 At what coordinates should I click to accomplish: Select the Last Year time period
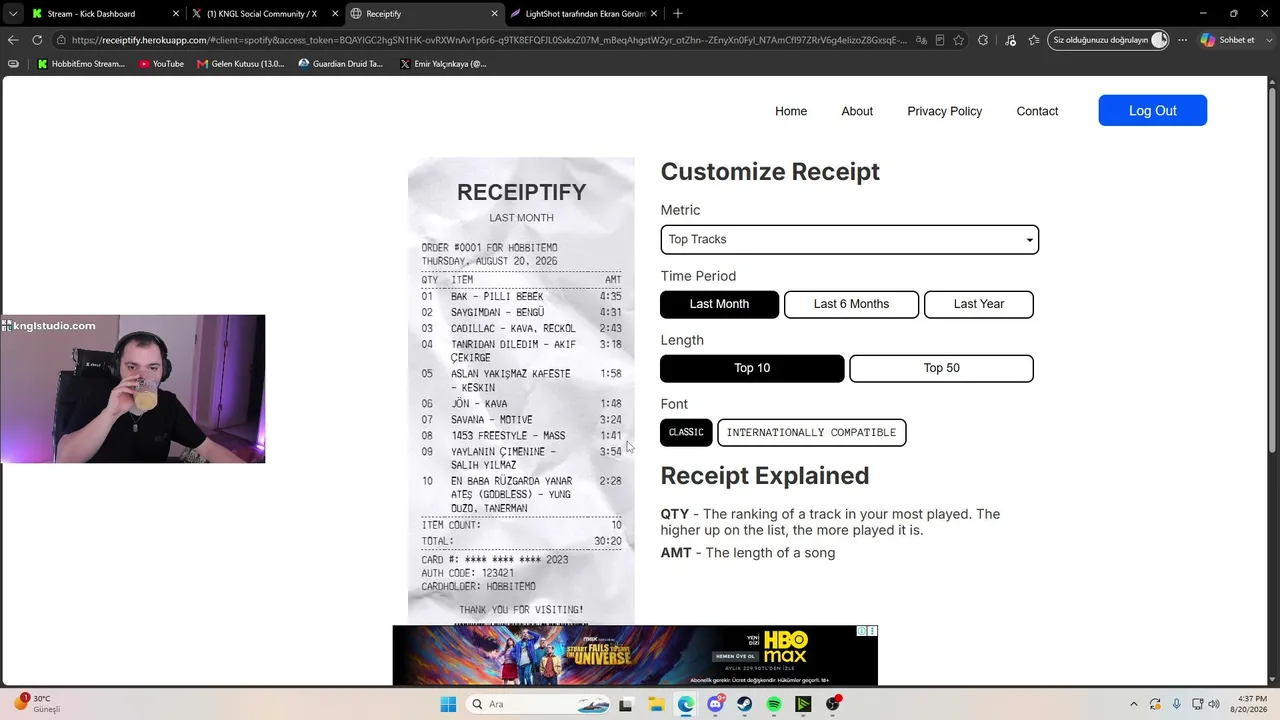979,304
